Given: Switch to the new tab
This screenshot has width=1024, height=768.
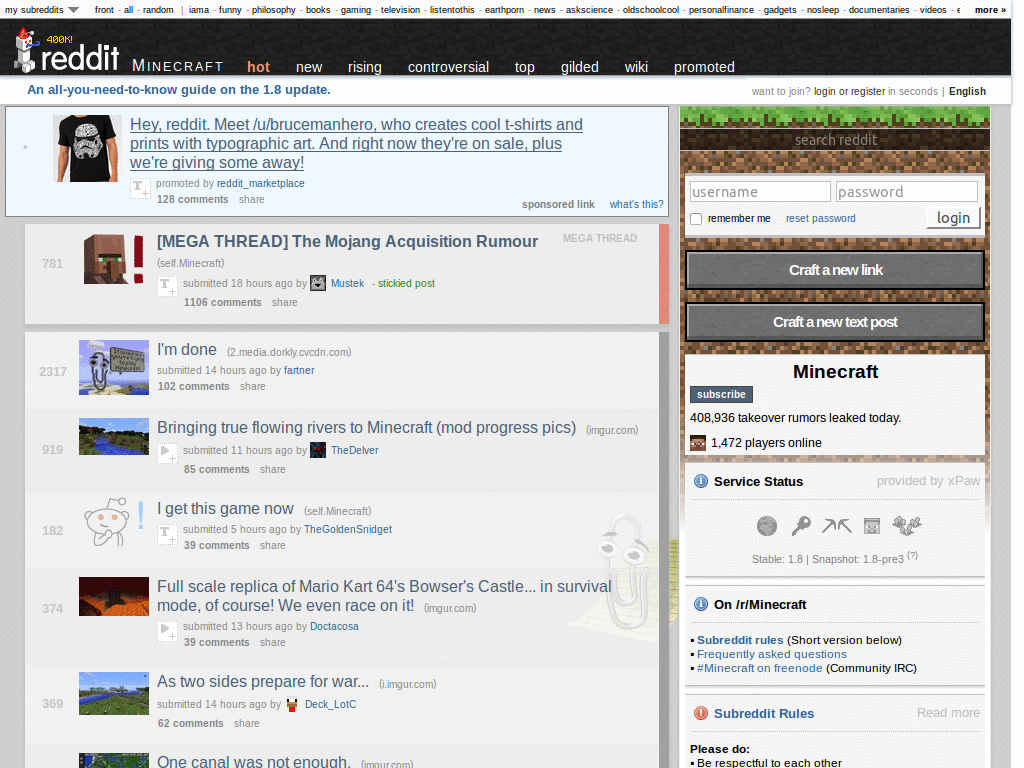Looking at the screenshot, I should [309, 67].
